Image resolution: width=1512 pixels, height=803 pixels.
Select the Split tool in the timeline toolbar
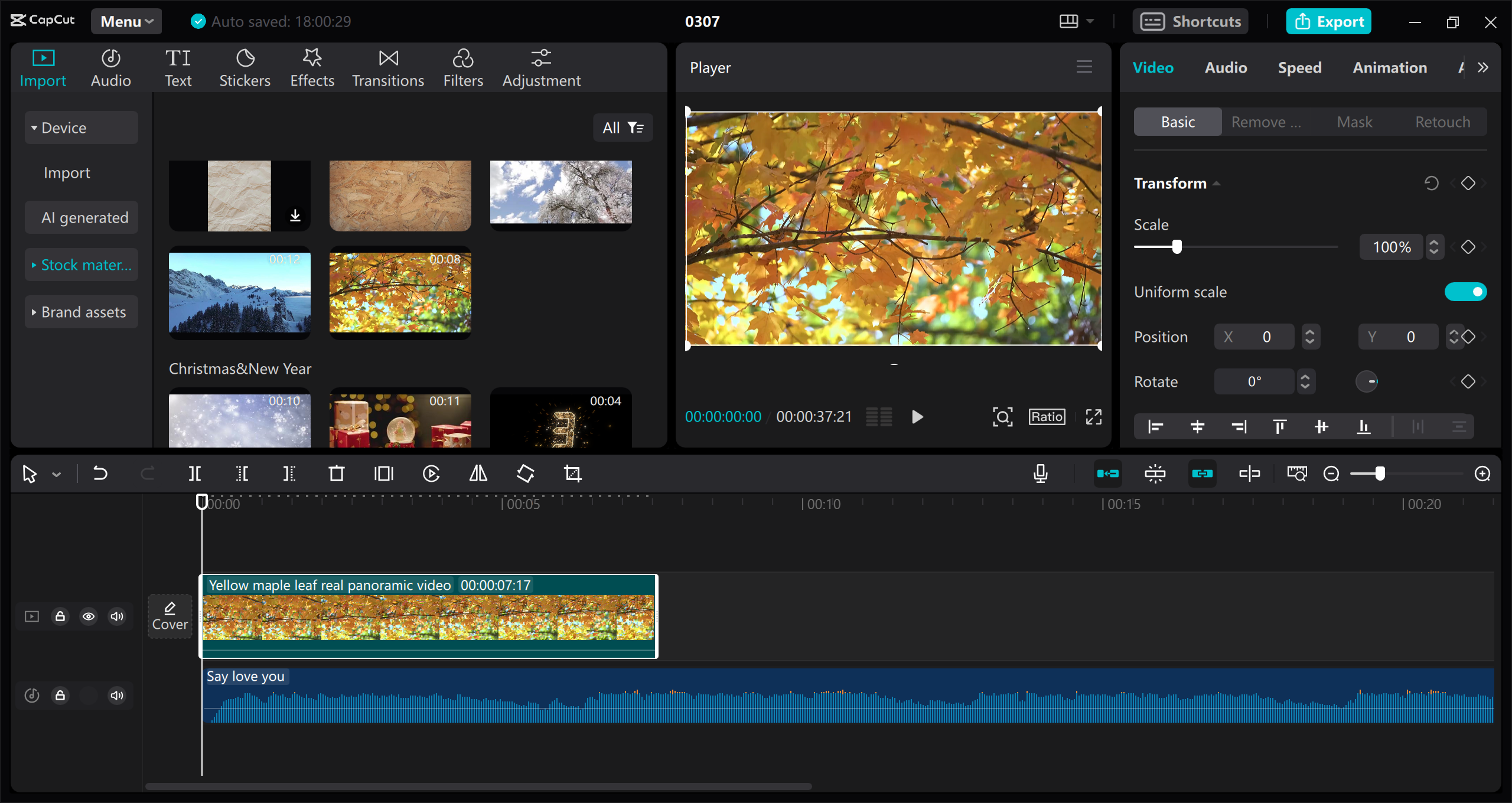[x=195, y=473]
